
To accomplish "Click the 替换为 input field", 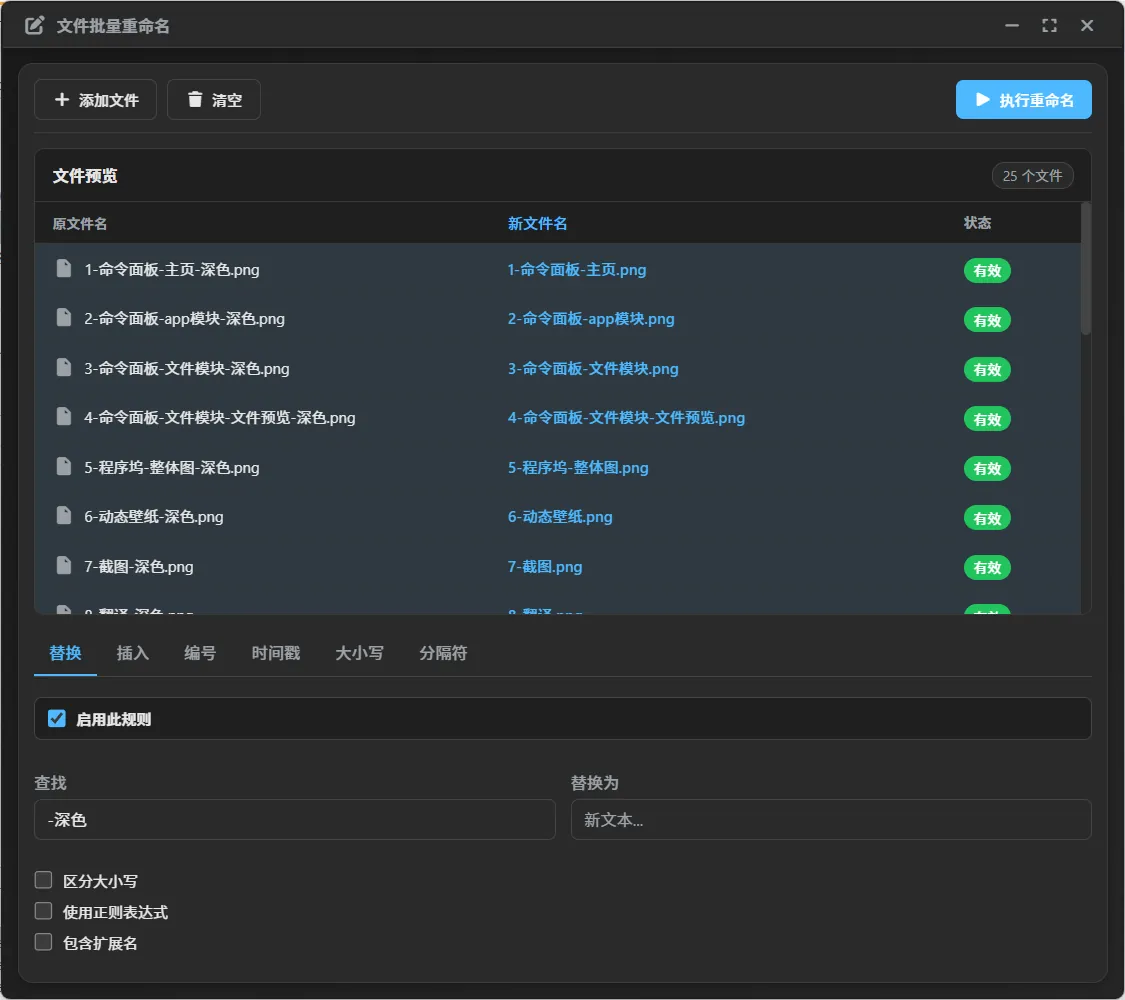I will [x=831, y=819].
